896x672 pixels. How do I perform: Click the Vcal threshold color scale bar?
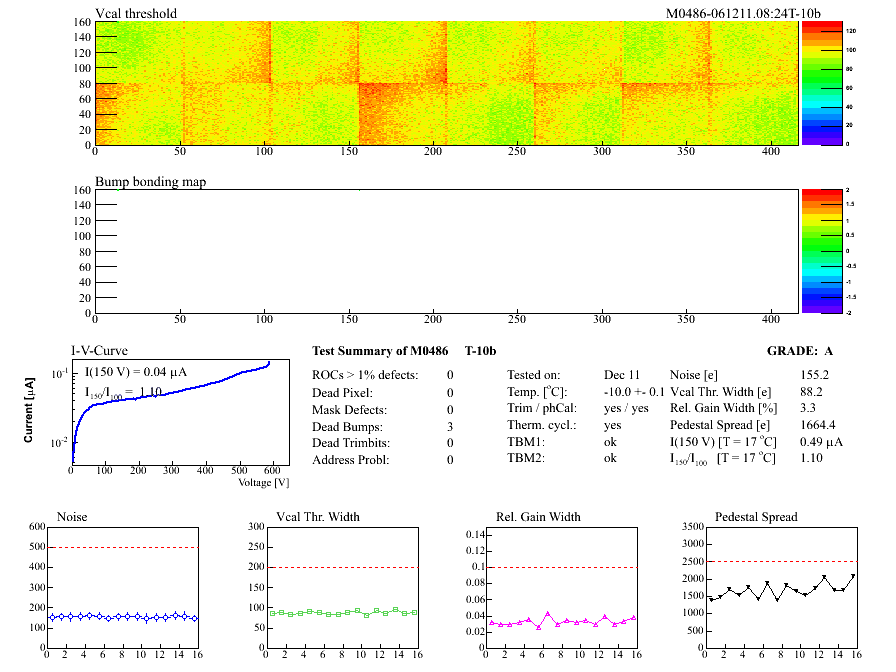(815, 83)
